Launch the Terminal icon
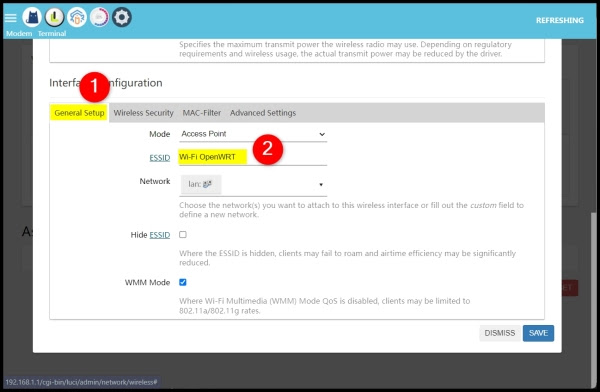 [54, 17]
